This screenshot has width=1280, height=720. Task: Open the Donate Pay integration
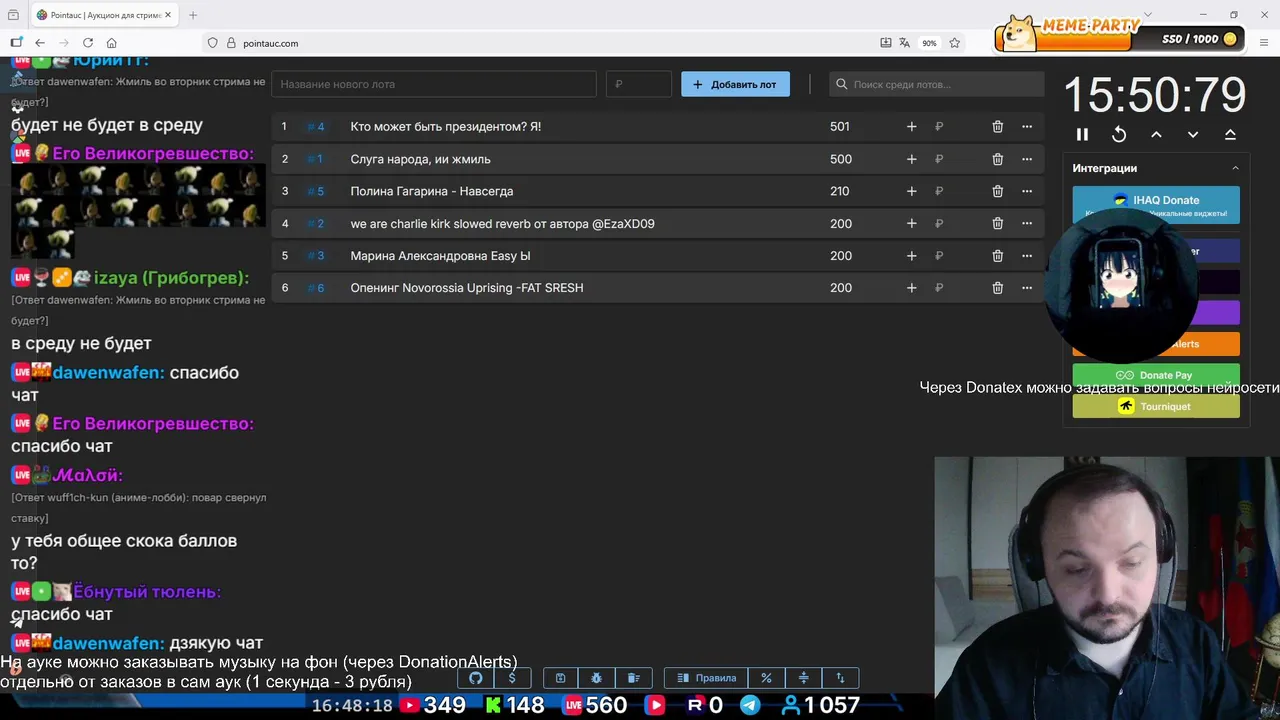1156,375
